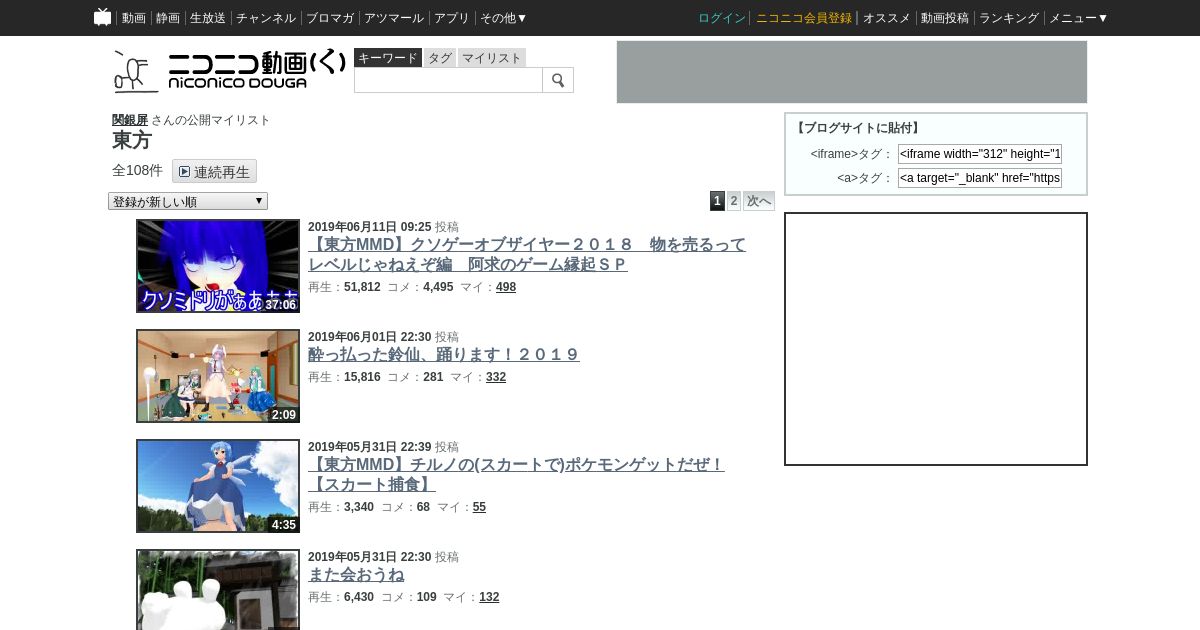Image resolution: width=1200 pixels, height=630 pixels.
Task: Open ブロマガ in the top navigation
Action: (x=330, y=18)
